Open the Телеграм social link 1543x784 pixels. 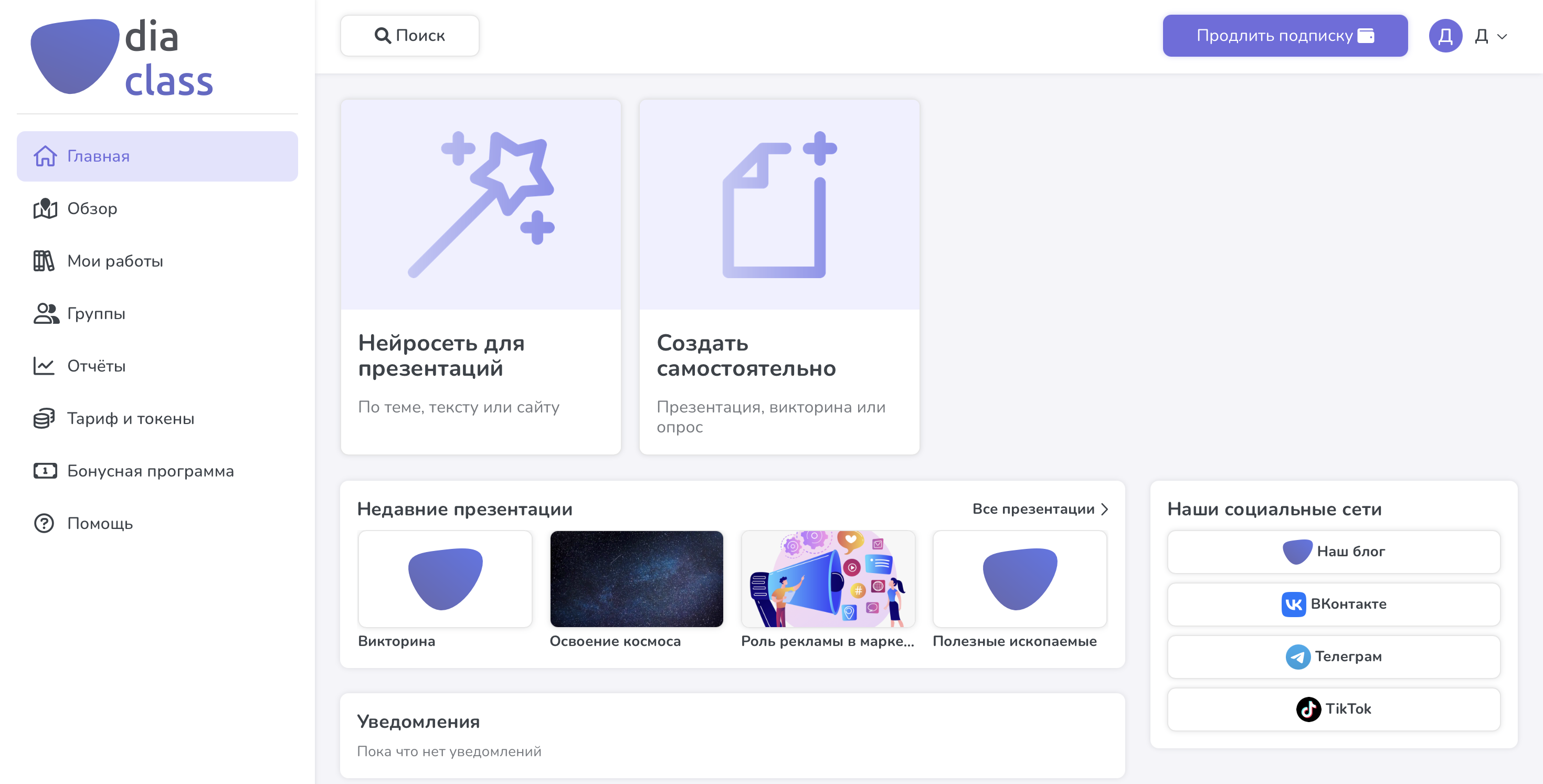click(x=1334, y=656)
